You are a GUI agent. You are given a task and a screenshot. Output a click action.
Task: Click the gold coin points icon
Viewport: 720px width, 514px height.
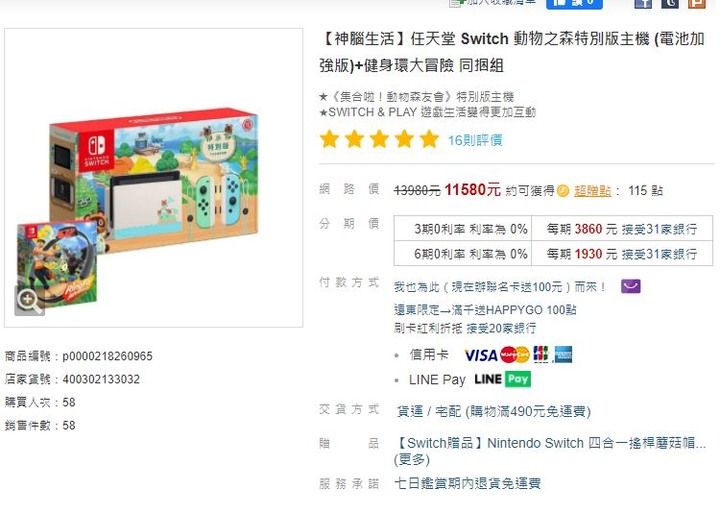coord(563,191)
